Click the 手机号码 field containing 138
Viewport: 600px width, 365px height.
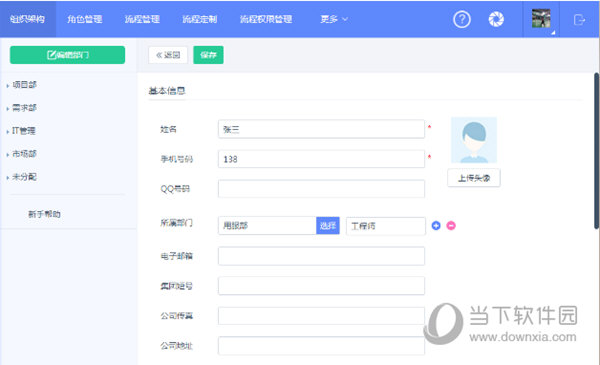[321, 159]
